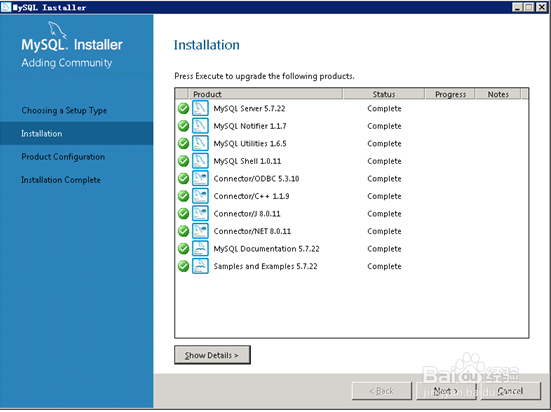
Task: Click Complete status for Connector/ODBC 5.3.10
Action: (384, 179)
